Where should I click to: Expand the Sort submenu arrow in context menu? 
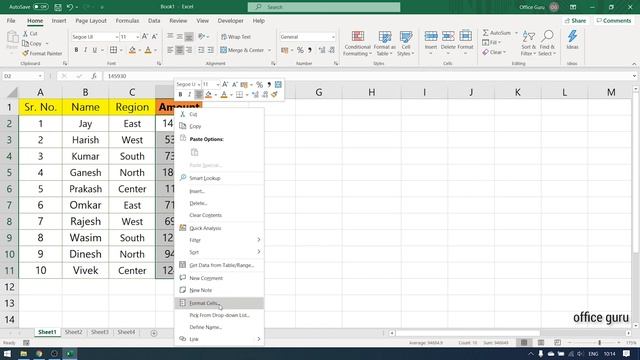click(x=258, y=252)
